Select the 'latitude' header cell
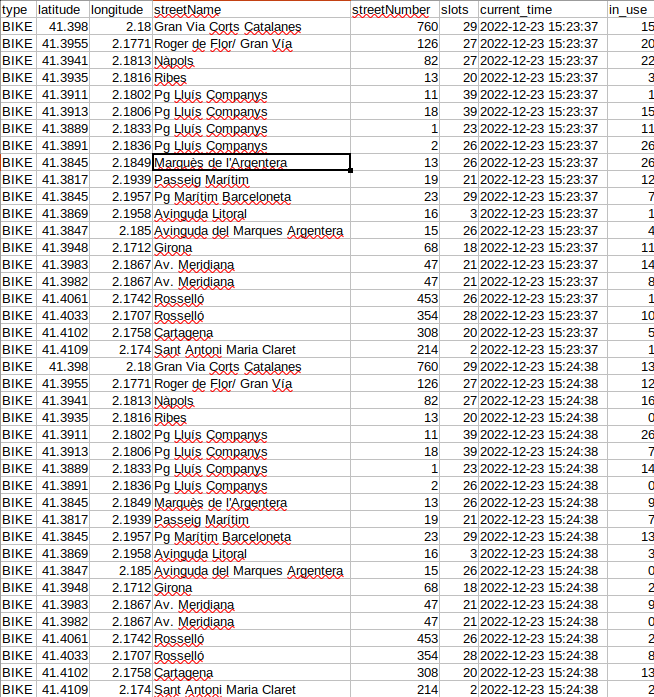The height and width of the screenshot is (697, 654). point(62,9)
